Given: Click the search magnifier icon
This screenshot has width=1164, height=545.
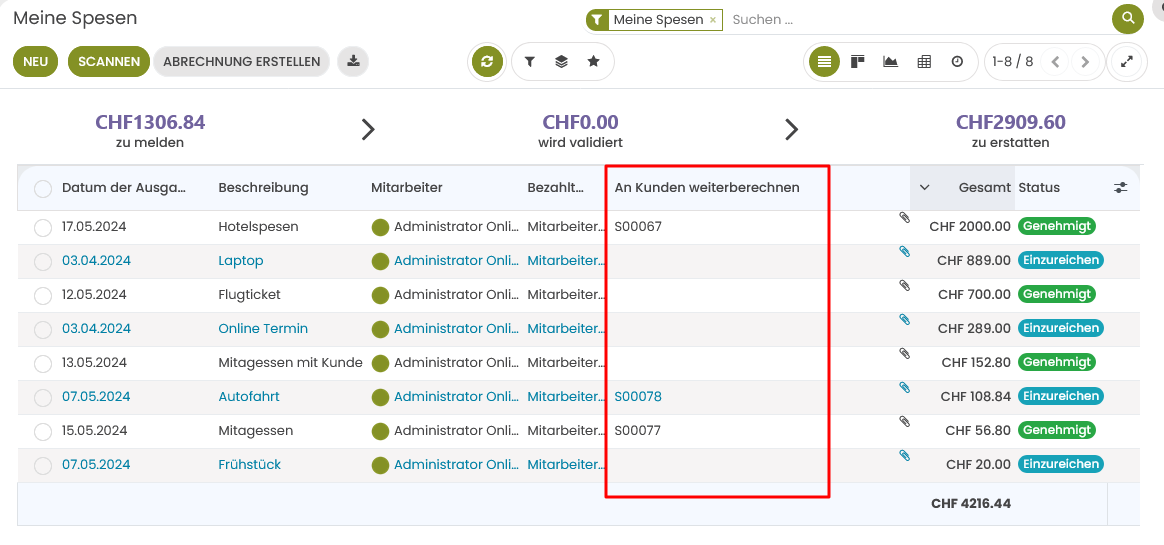Looking at the screenshot, I should click(x=1127, y=19).
